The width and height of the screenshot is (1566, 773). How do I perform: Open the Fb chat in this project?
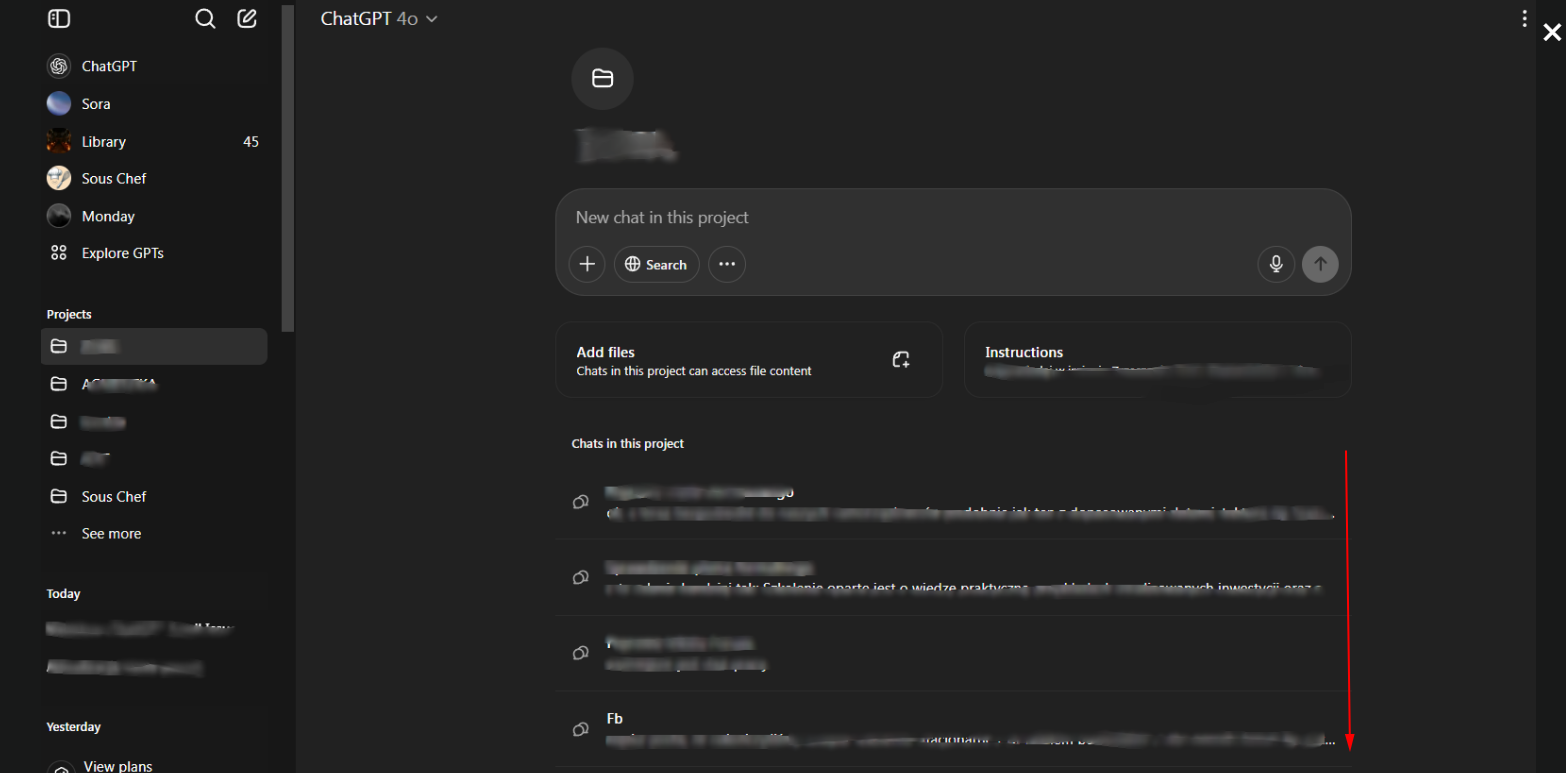[x=953, y=729]
